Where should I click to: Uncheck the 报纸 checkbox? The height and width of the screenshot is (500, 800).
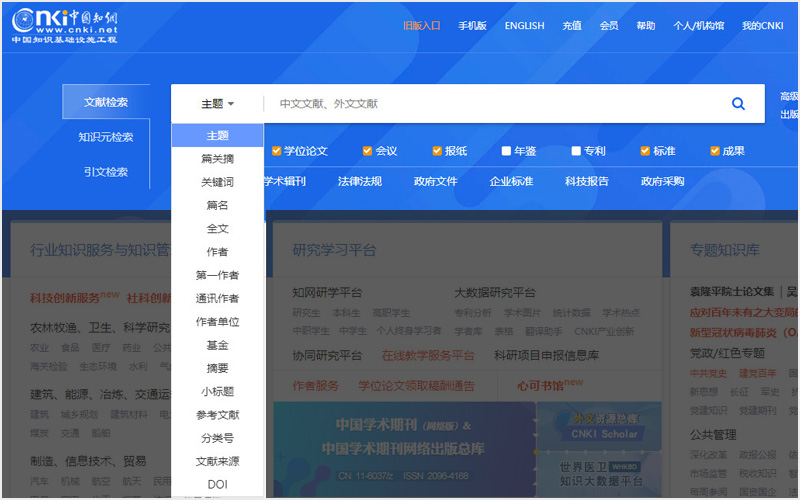(x=437, y=151)
